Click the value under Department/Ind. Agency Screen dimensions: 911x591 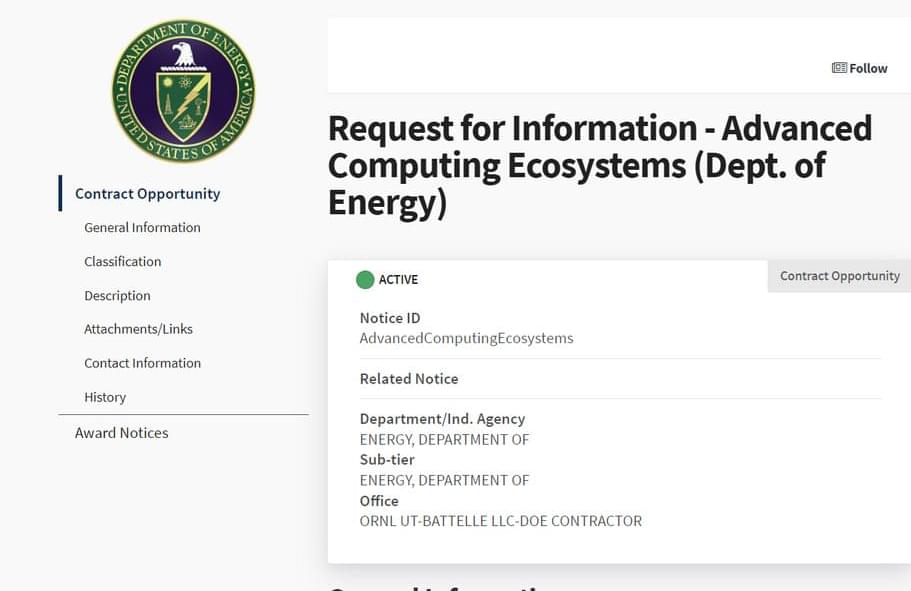444,439
